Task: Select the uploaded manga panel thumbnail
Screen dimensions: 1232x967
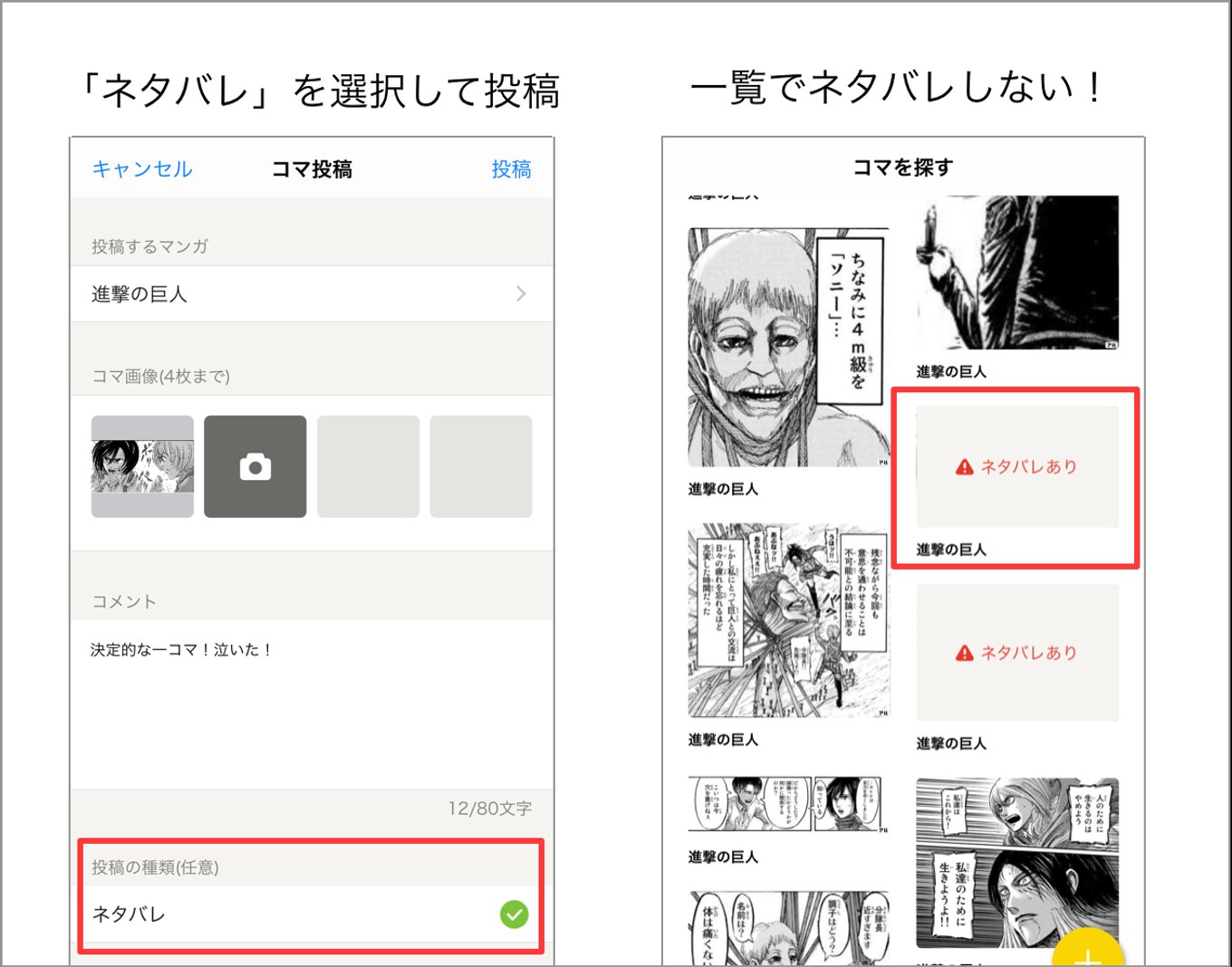Action: (142, 466)
